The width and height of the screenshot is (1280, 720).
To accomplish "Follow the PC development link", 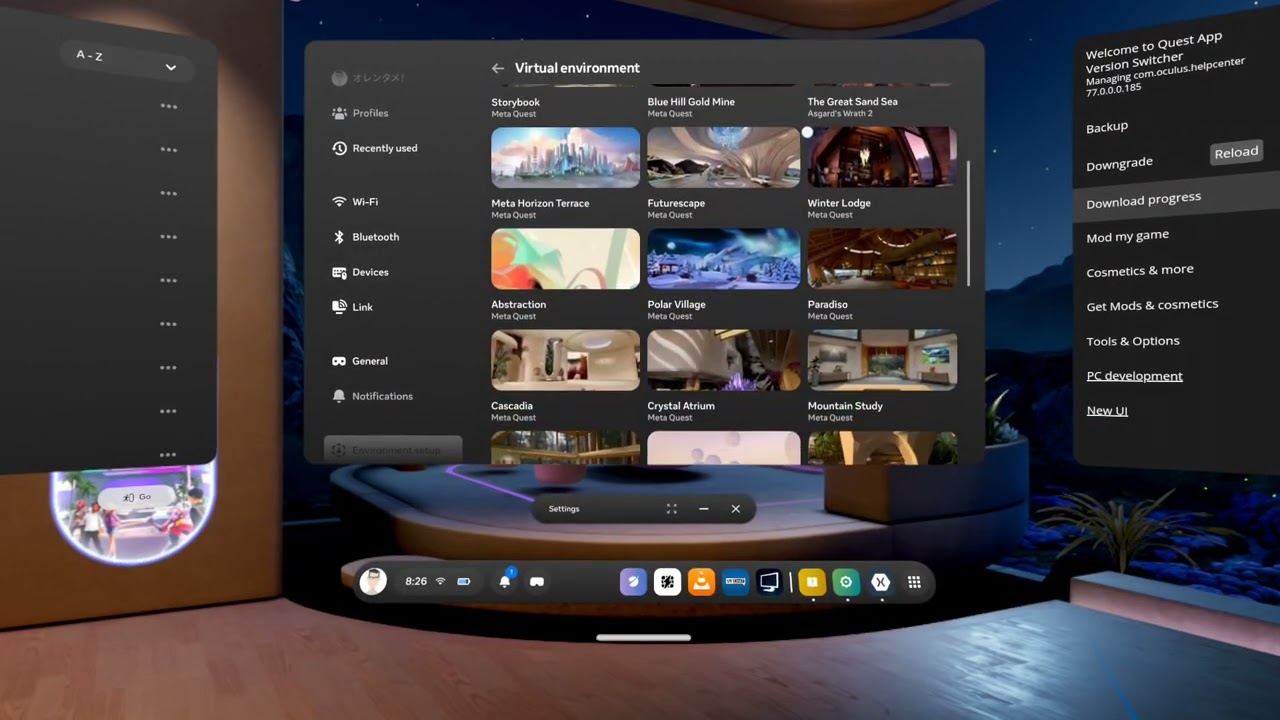I will click(x=1134, y=376).
